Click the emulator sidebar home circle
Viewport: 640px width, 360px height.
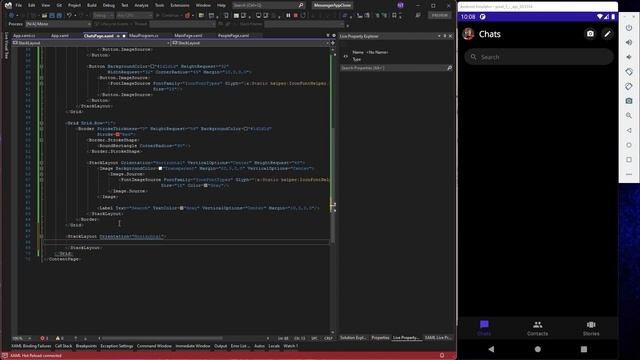629,145
